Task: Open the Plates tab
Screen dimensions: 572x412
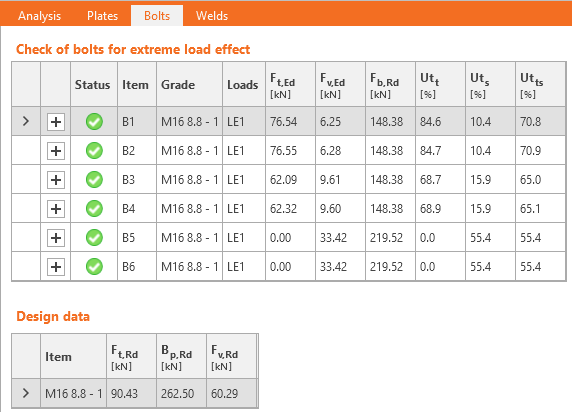Action: coord(103,16)
